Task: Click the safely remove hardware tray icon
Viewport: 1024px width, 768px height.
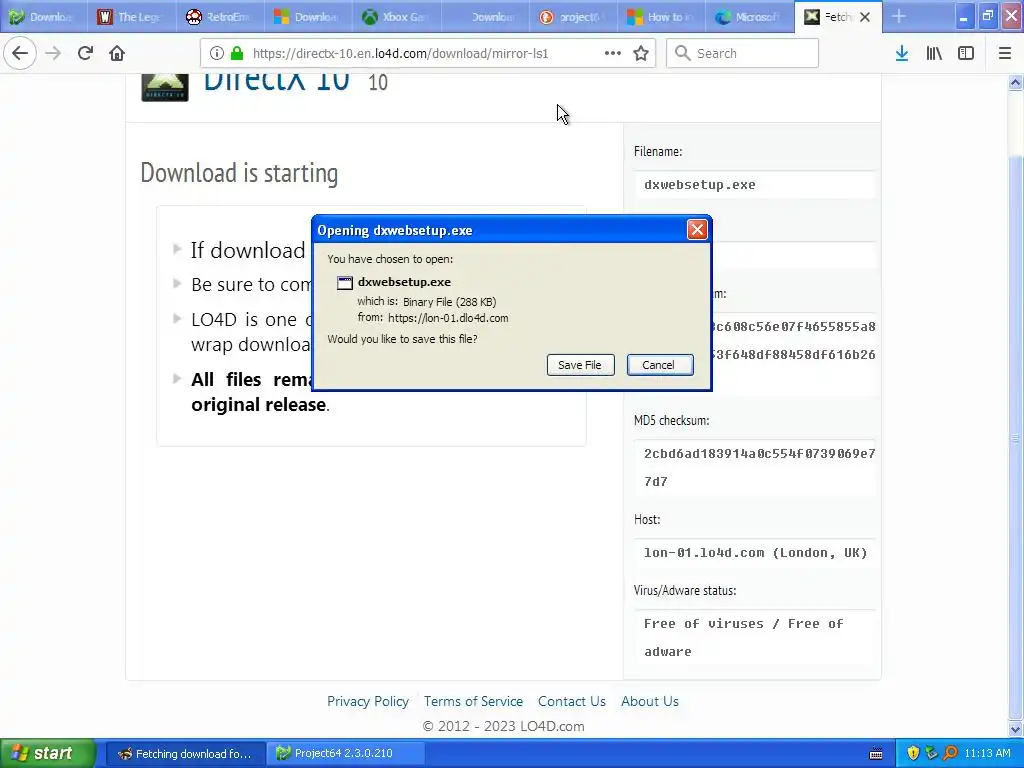Action: click(931, 753)
